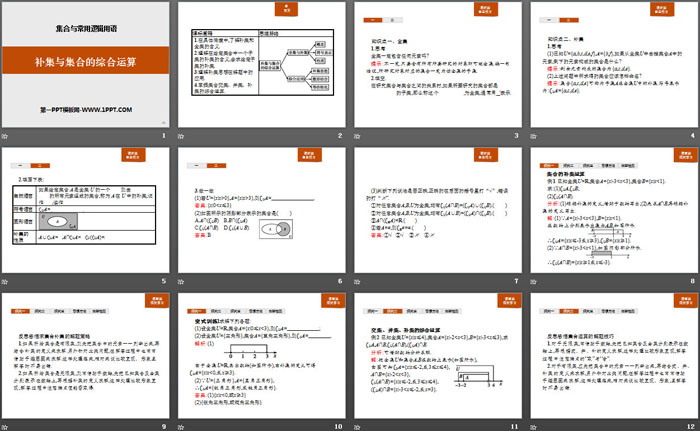Click the 第一PPT模板网 WWW.1PPT.COM text on slide 1

[x=86, y=109]
